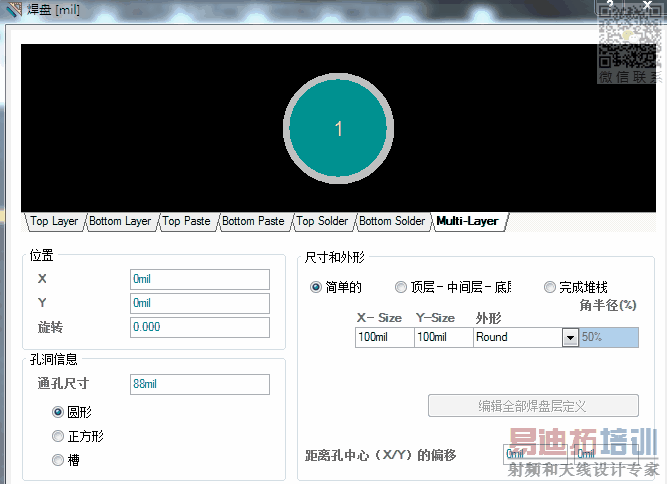
Task: Select the Top Solder tab
Action: pyautogui.click(x=322, y=222)
